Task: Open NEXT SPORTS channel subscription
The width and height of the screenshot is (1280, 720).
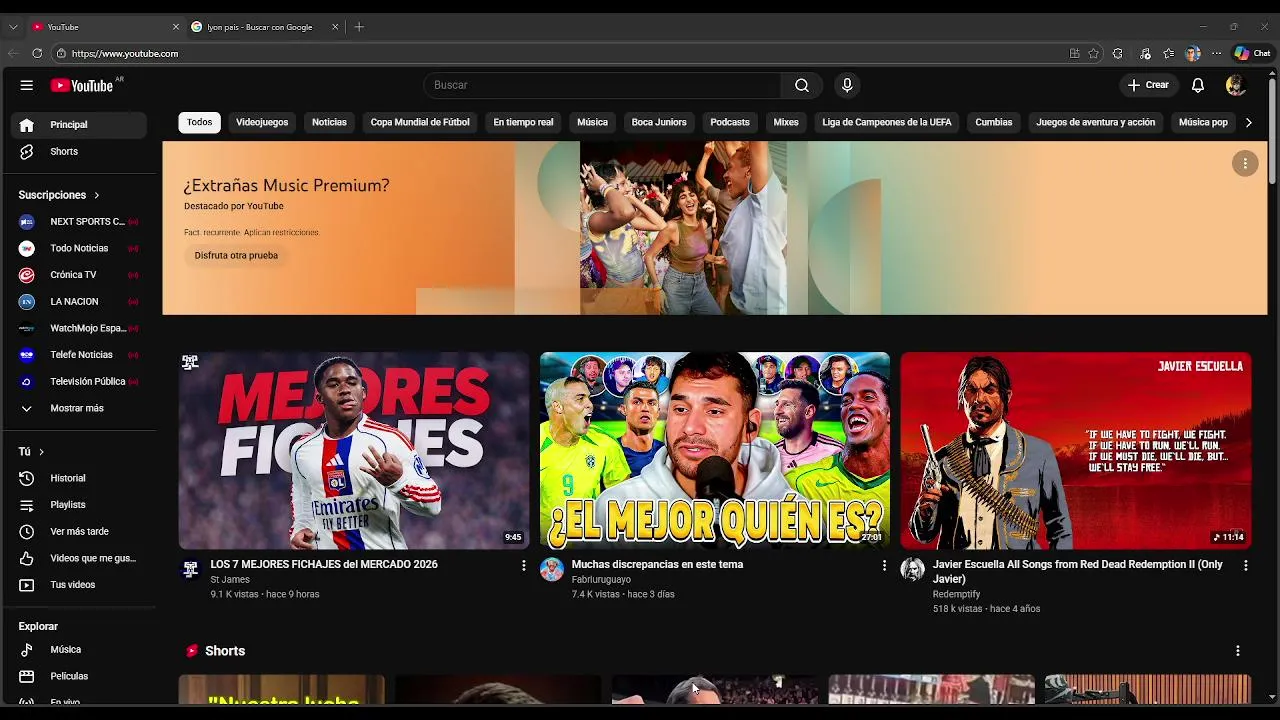Action: point(79,222)
